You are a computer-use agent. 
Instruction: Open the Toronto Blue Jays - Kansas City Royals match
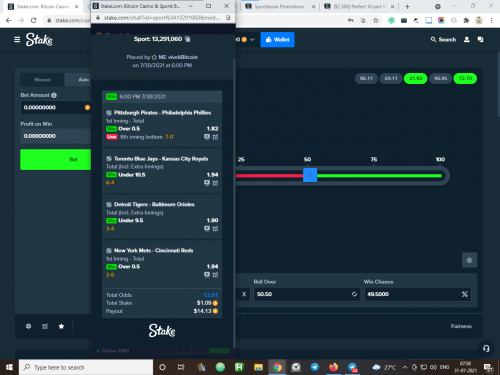click(x=161, y=159)
